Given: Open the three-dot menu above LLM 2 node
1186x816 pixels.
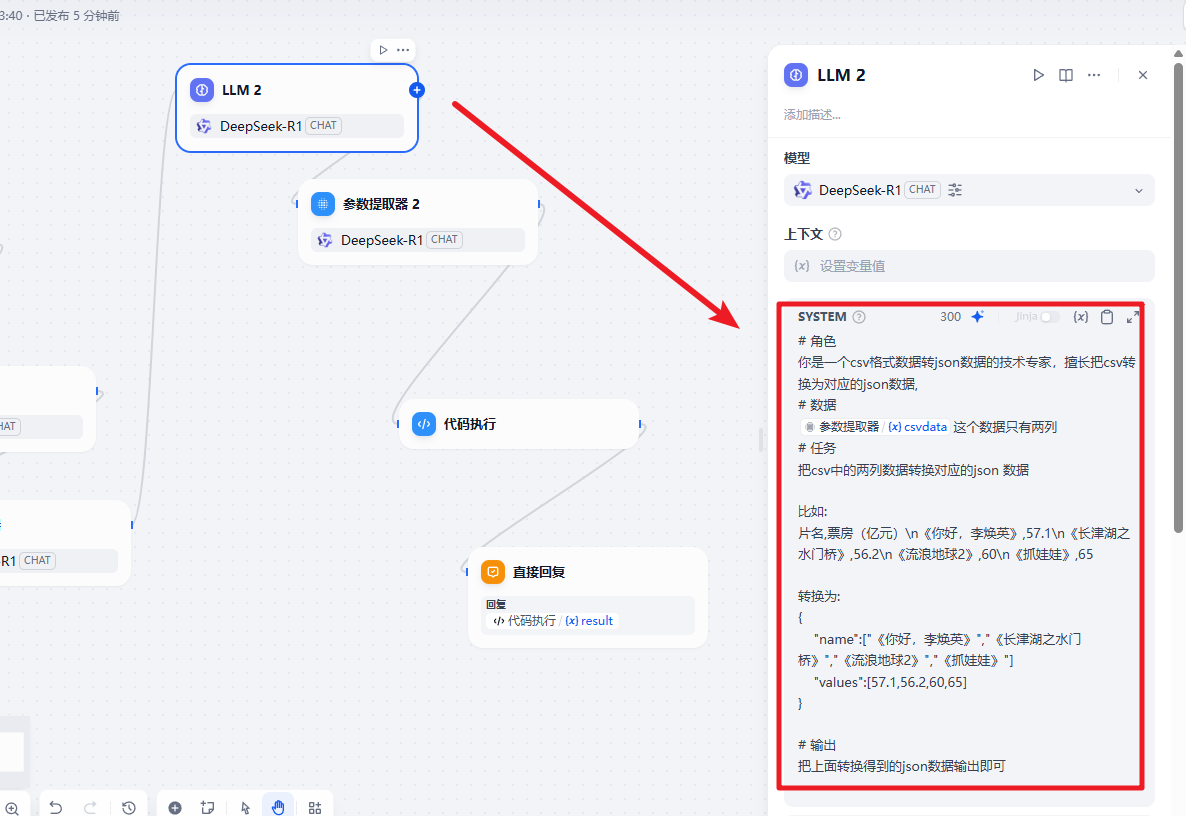Looking at the screenshot, I should [403, 50].
